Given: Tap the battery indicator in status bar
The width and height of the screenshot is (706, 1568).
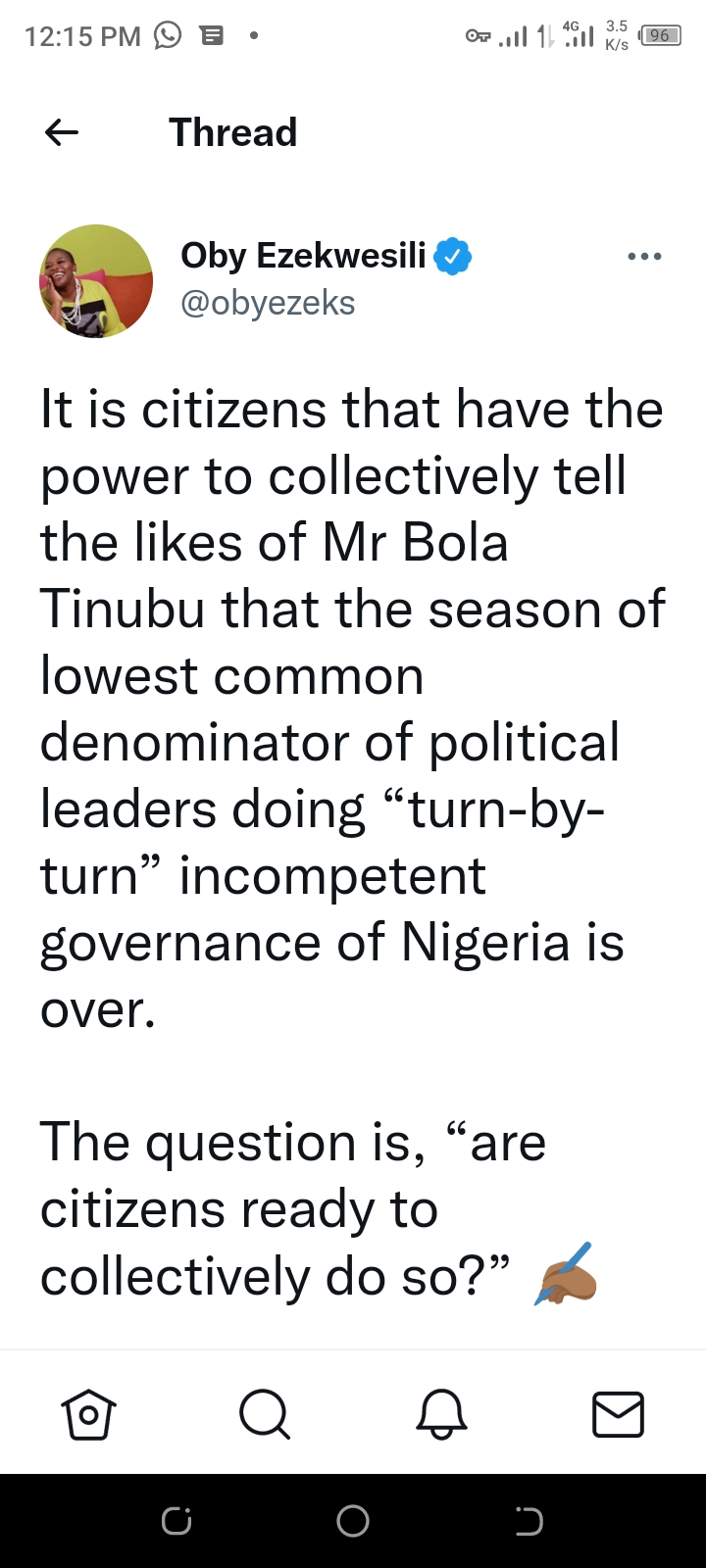Looking at the screenshot, I should (x=660, y=36).
